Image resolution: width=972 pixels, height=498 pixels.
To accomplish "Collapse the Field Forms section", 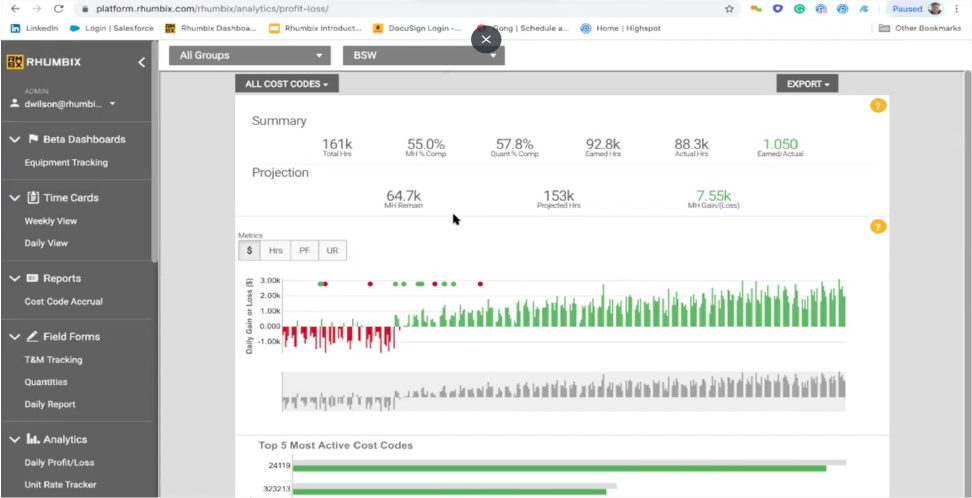I will tap(14, 337).
